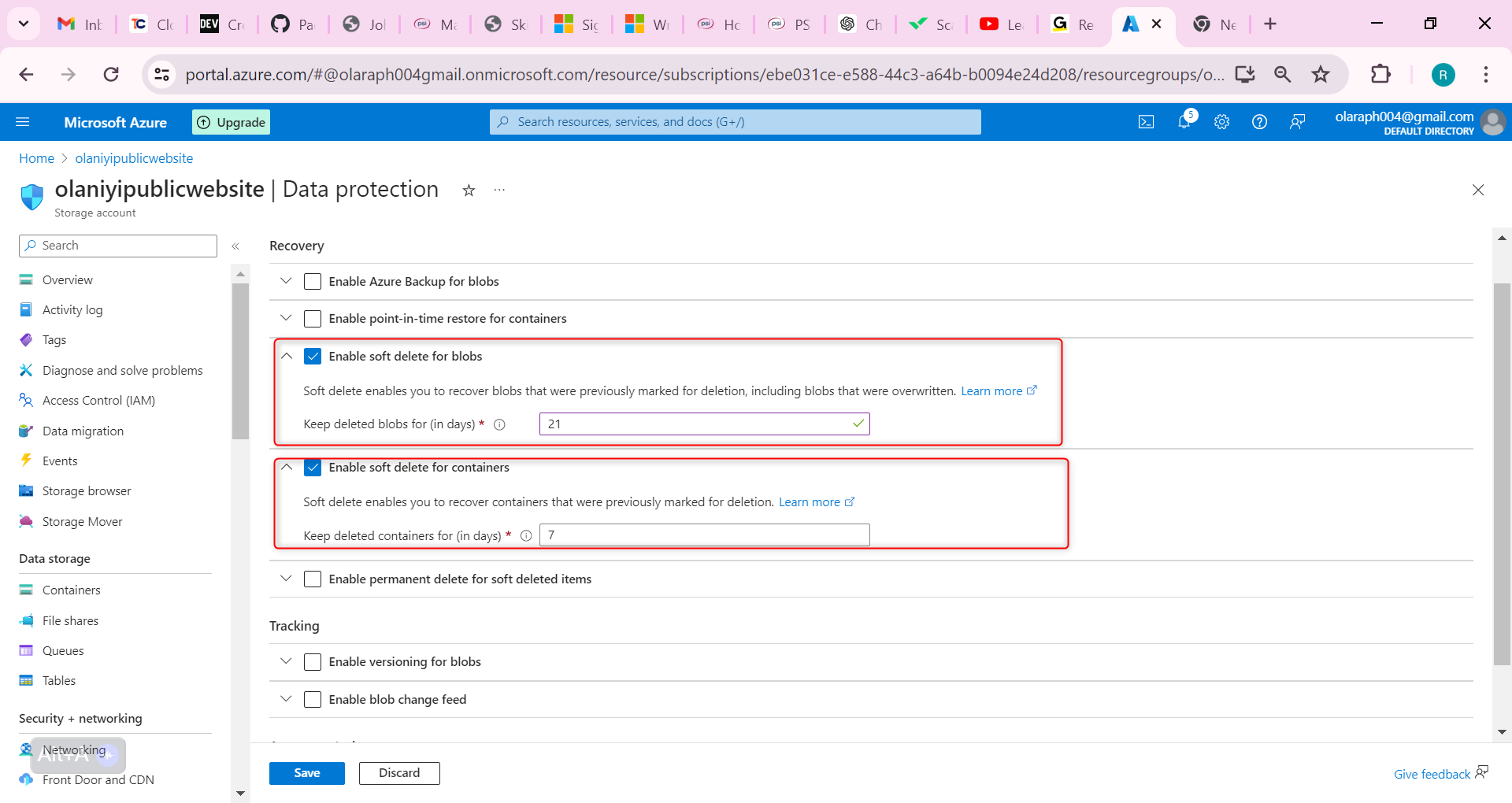
Task: Check Enable point-in-time restore for containers
Action: pyautogui.click(x=313, y=319)
